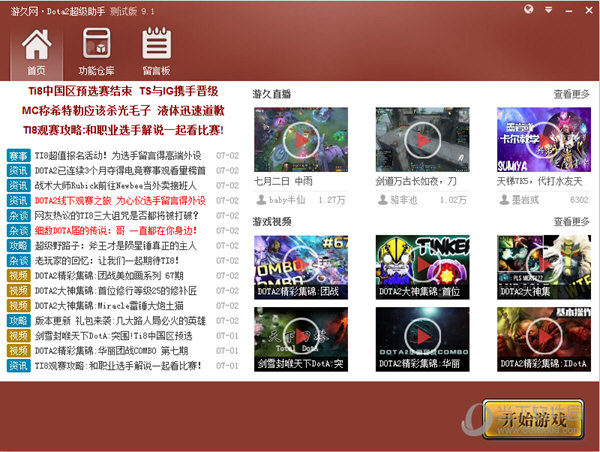The height and width of the screenshot is (452, 600).
Task: Open bottom news TI8观赛攻略 row
Action: 118,366
